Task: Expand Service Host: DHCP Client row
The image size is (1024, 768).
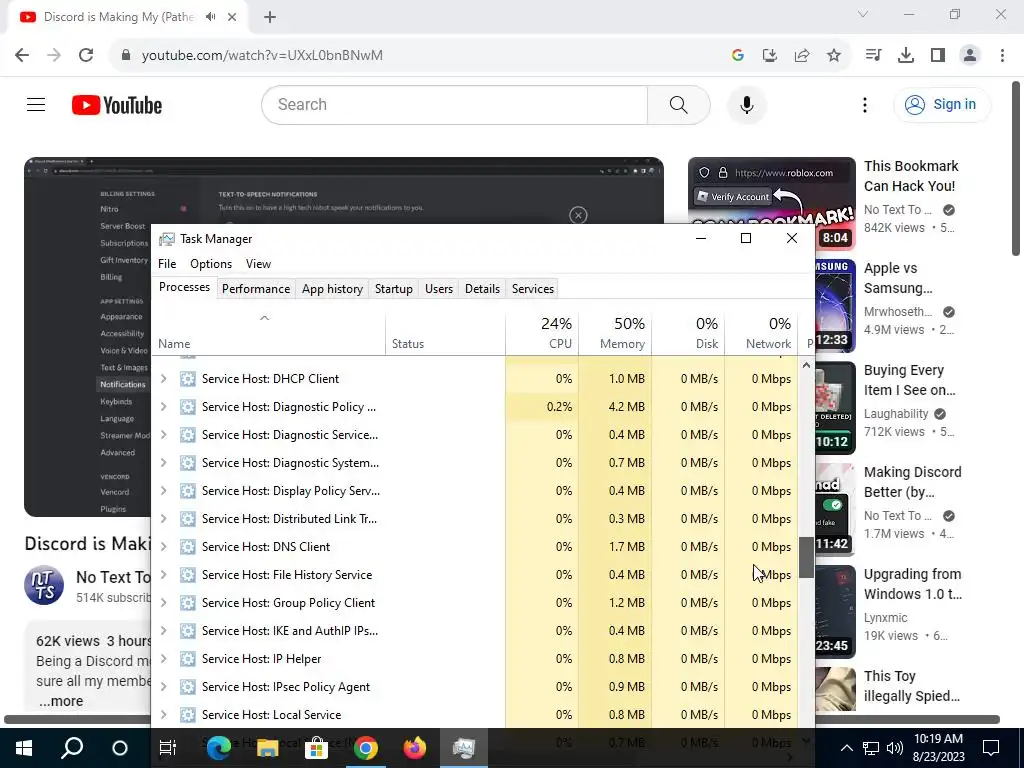Action: tap(163, 379)
